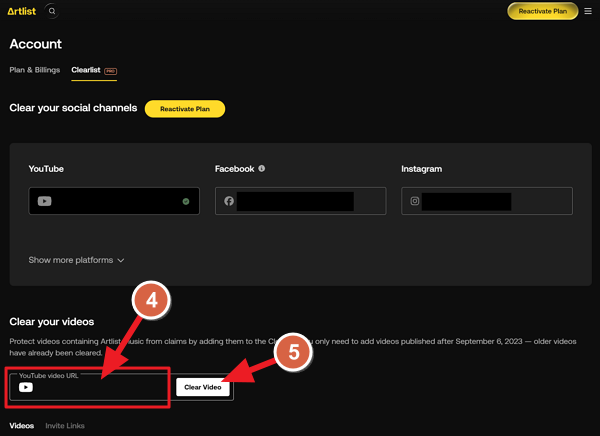Viewport: 600px width, 436px height.
Task: Select the Videos tab
Action: tap(22, 426)
